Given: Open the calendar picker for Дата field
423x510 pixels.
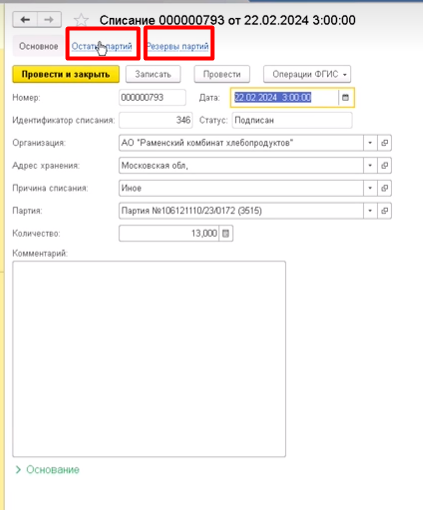Looking at the screenshot, I should point(346,98).
